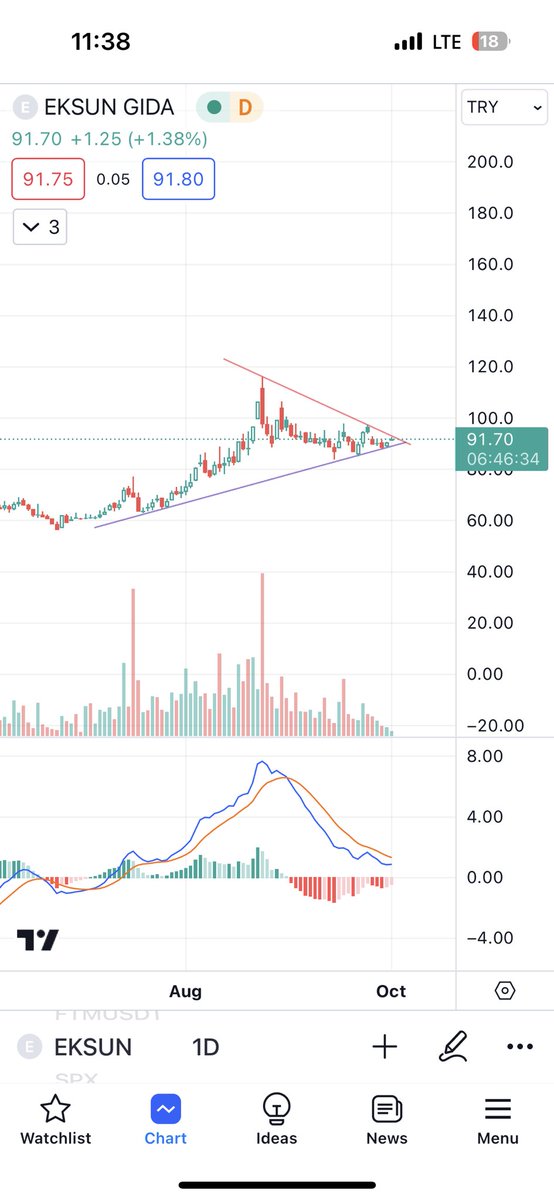Tap the green market status dot

(213, 107)
